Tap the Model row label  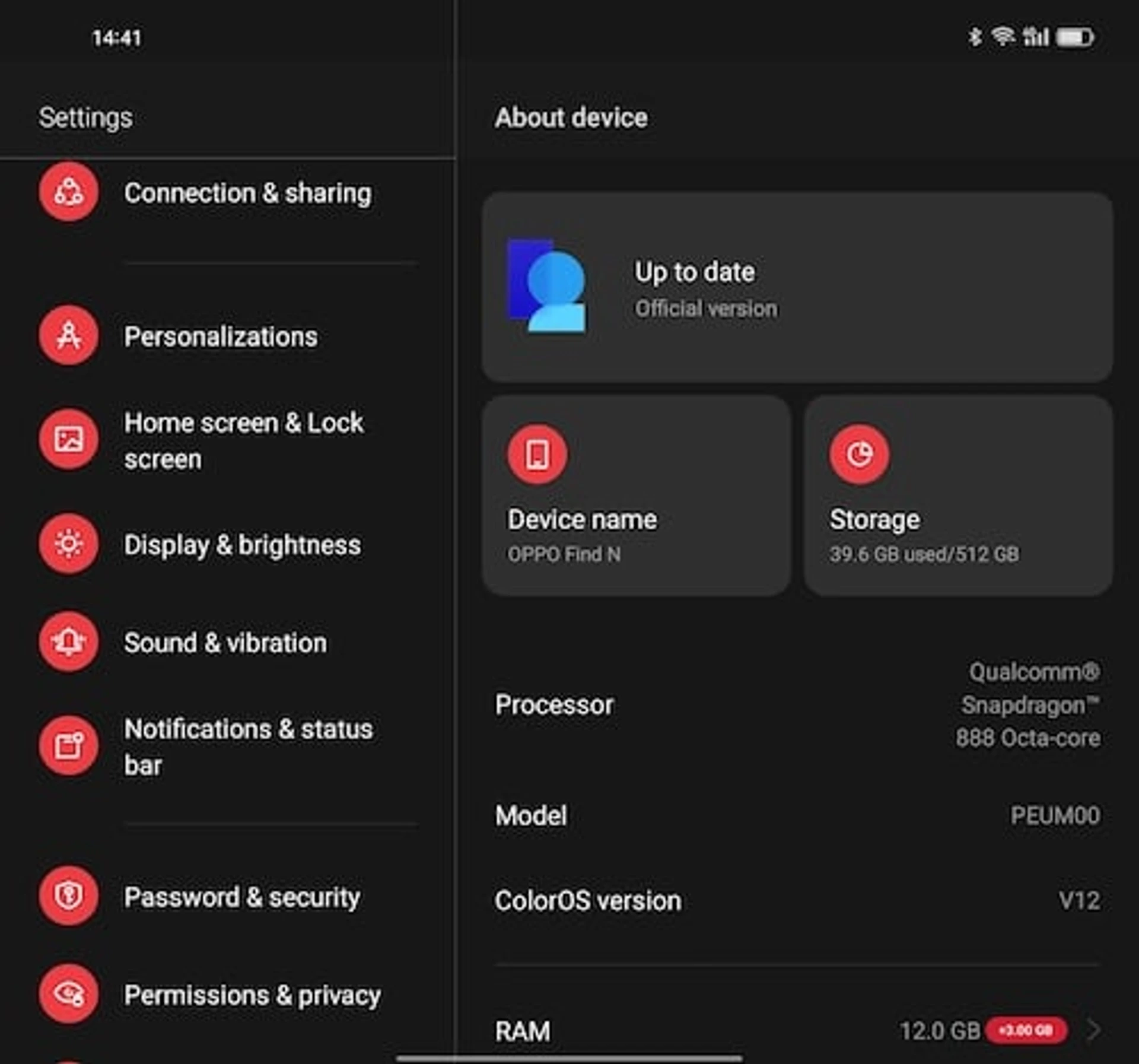(x=531, y=815)
